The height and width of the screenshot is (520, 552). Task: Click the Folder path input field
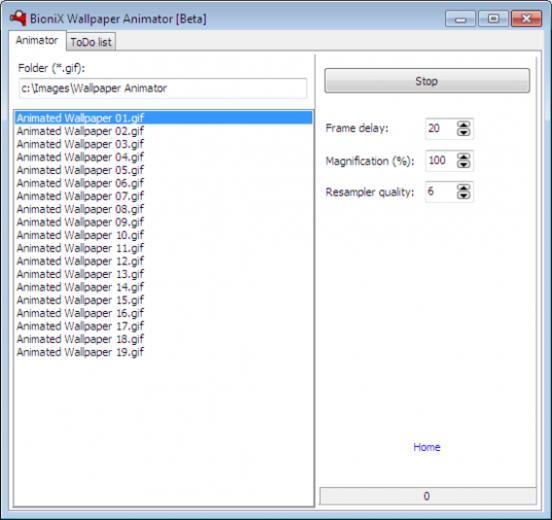click(163, 88)
